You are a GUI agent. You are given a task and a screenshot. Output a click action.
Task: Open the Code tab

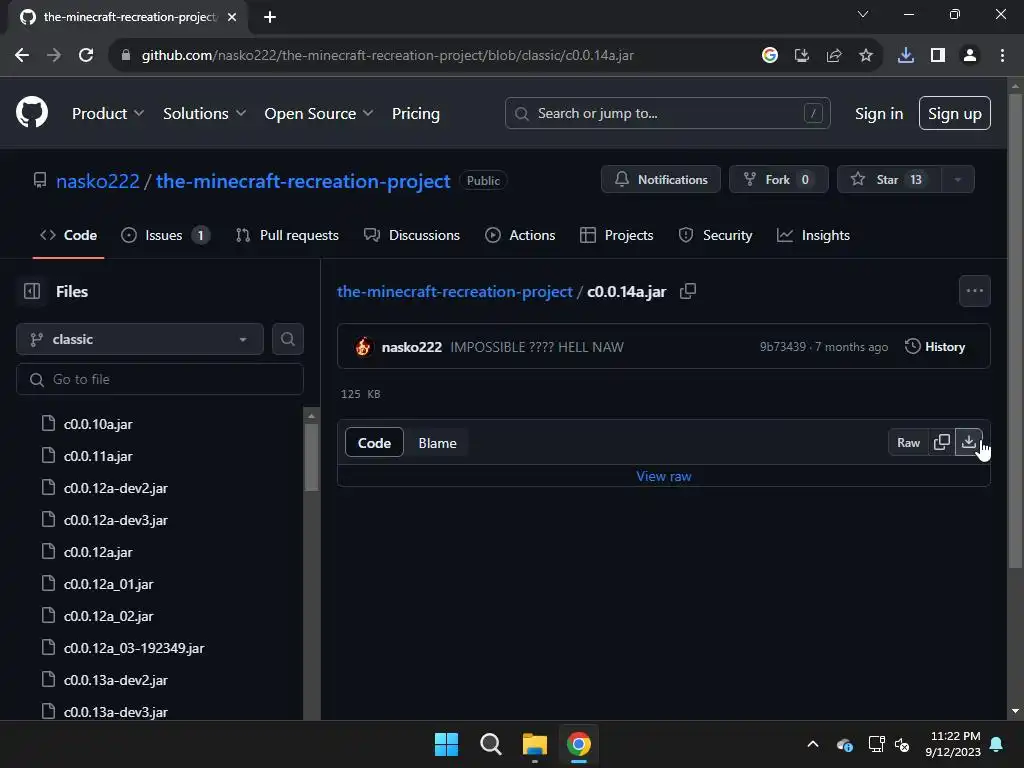point(69,235)
